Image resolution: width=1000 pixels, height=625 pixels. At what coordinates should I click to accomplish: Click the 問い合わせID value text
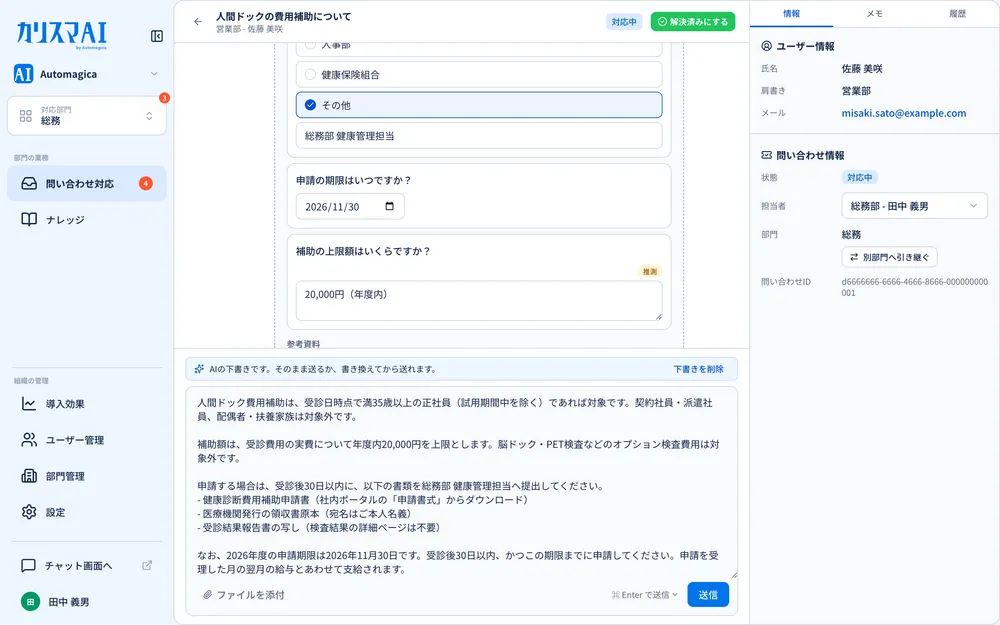coord(915,287)
